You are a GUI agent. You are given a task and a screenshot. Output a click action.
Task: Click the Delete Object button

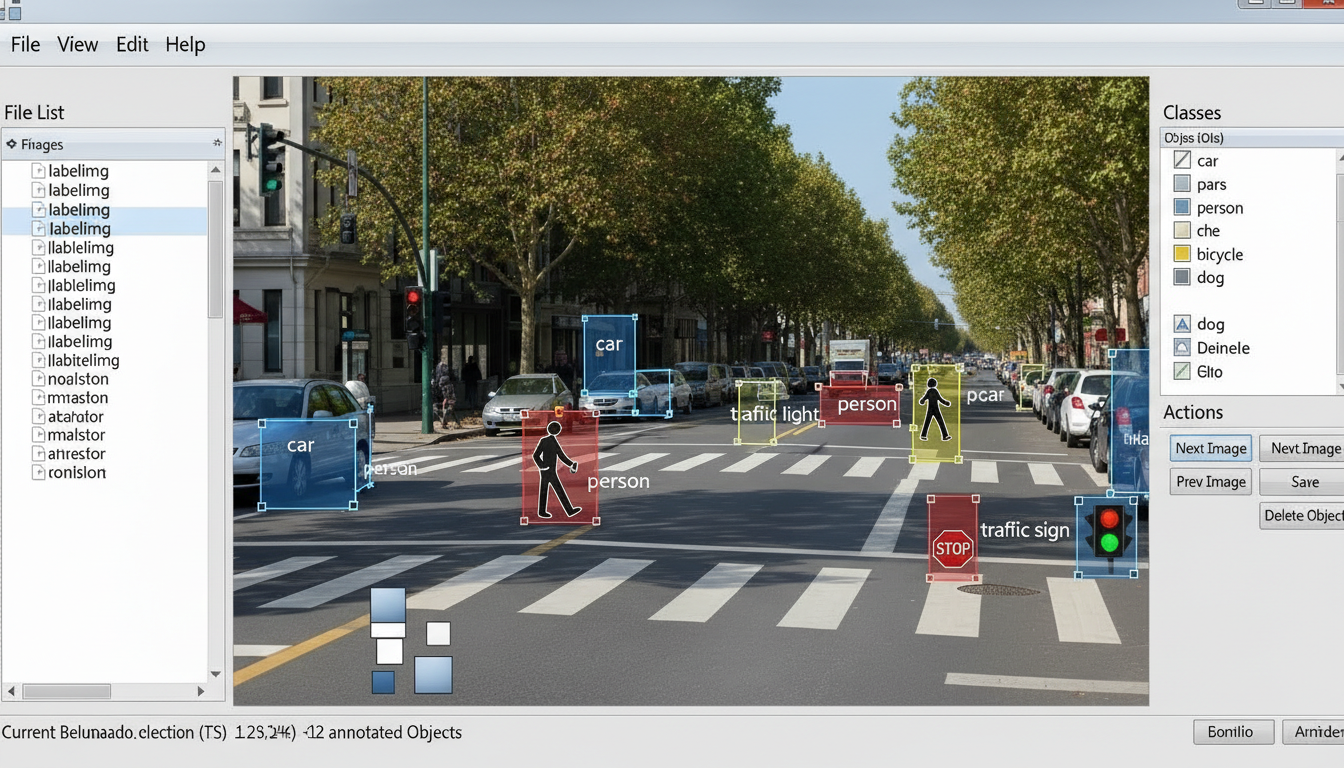1302,516
